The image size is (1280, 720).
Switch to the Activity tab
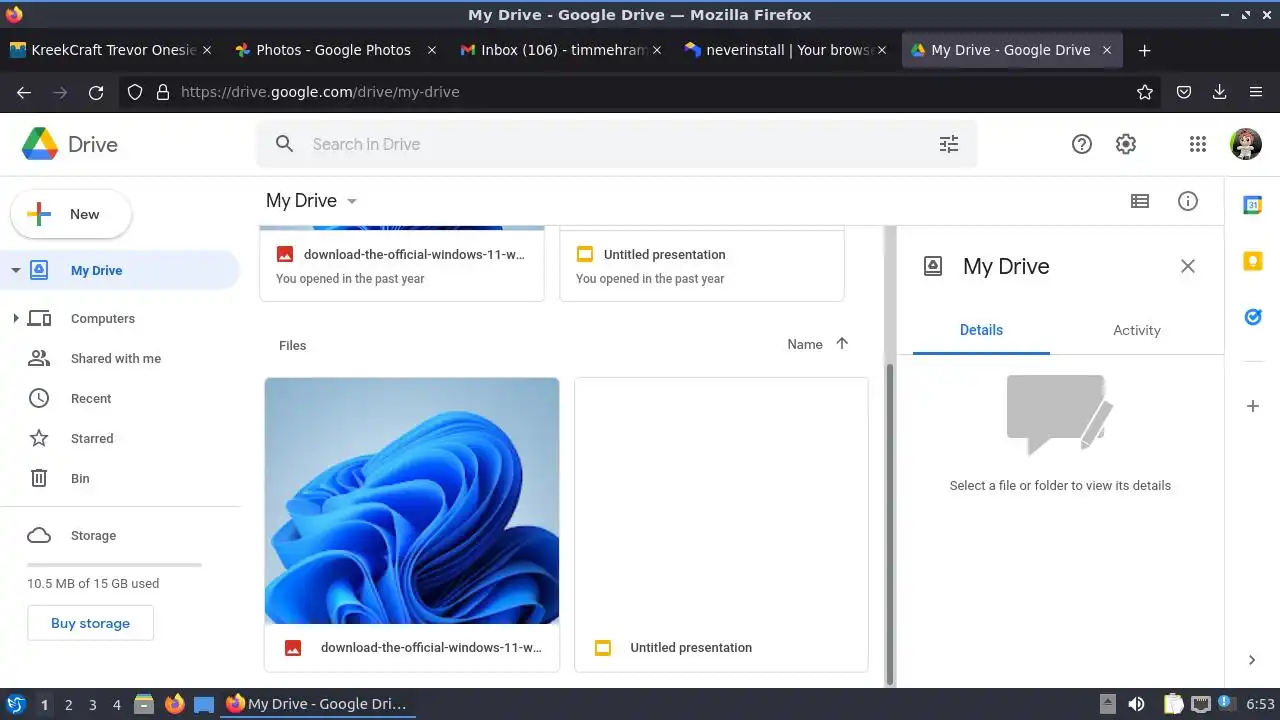click(1137, 330)
